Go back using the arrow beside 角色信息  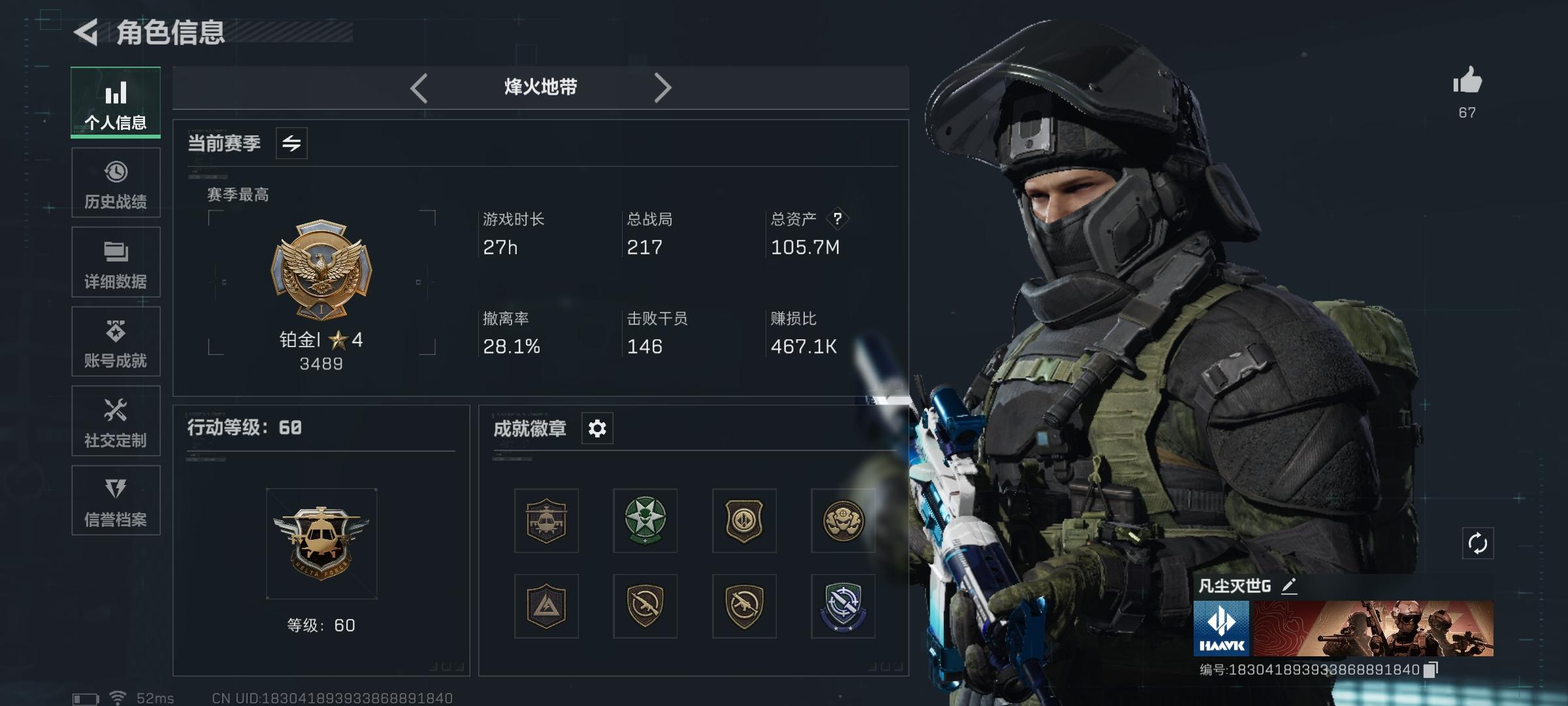(x=86, y=32)
